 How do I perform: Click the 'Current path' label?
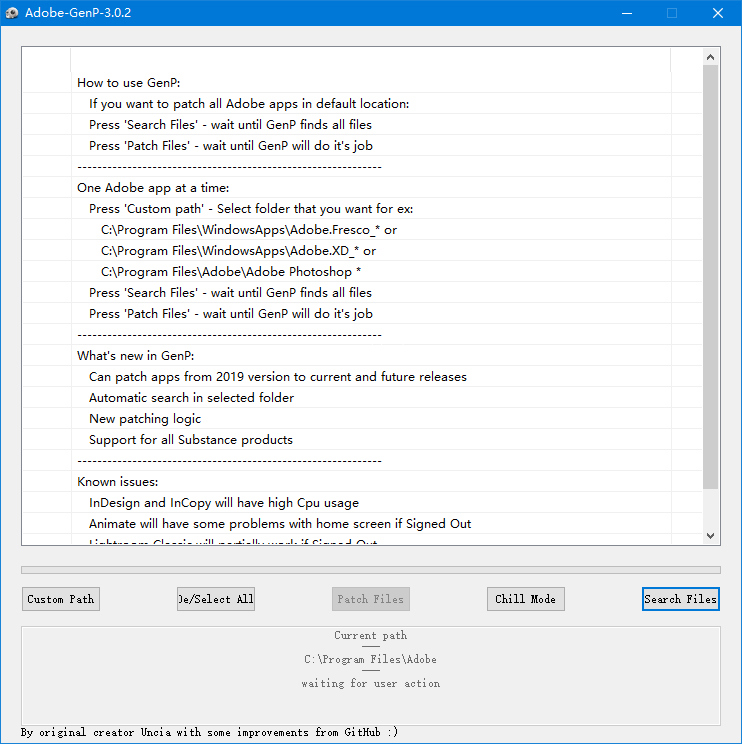tap(371, 635)
